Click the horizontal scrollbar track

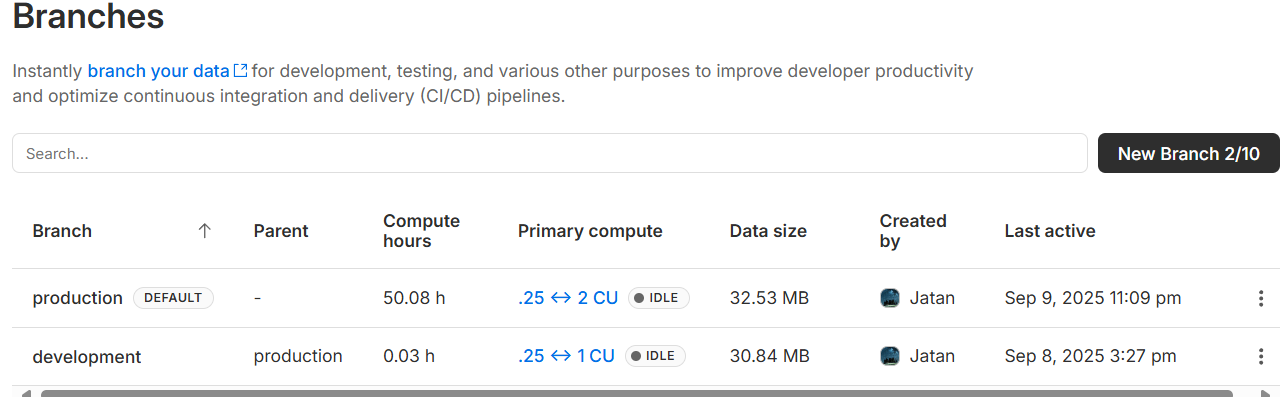coord(636,393)
